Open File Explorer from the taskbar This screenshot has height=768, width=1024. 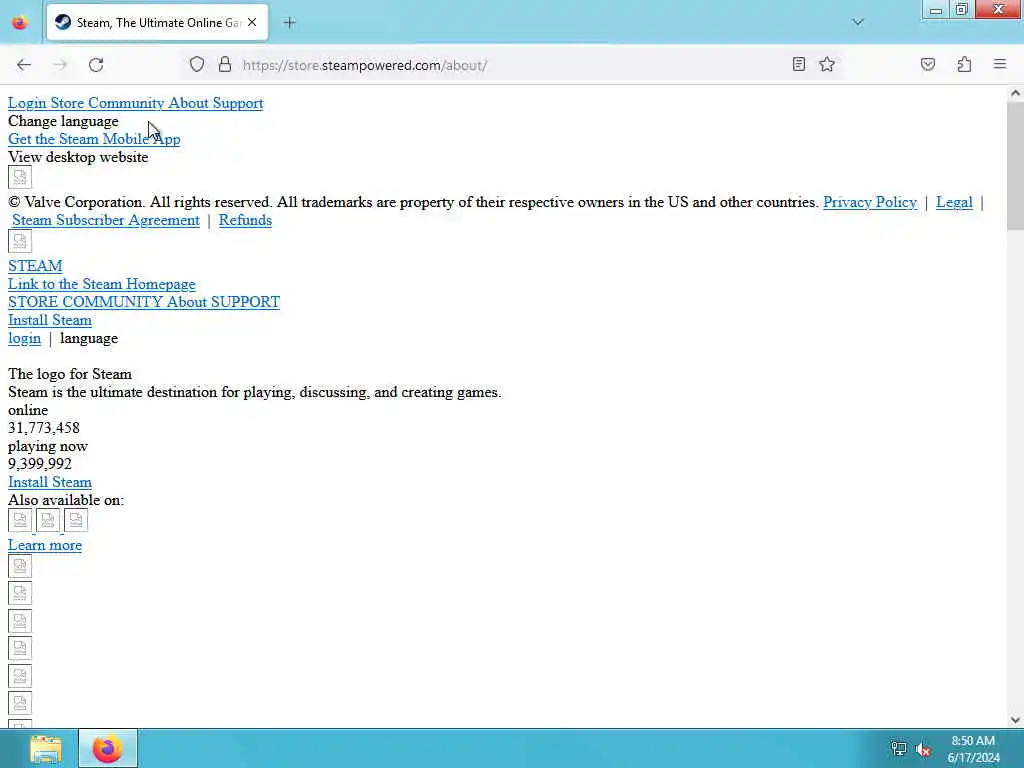click(46, 749)
